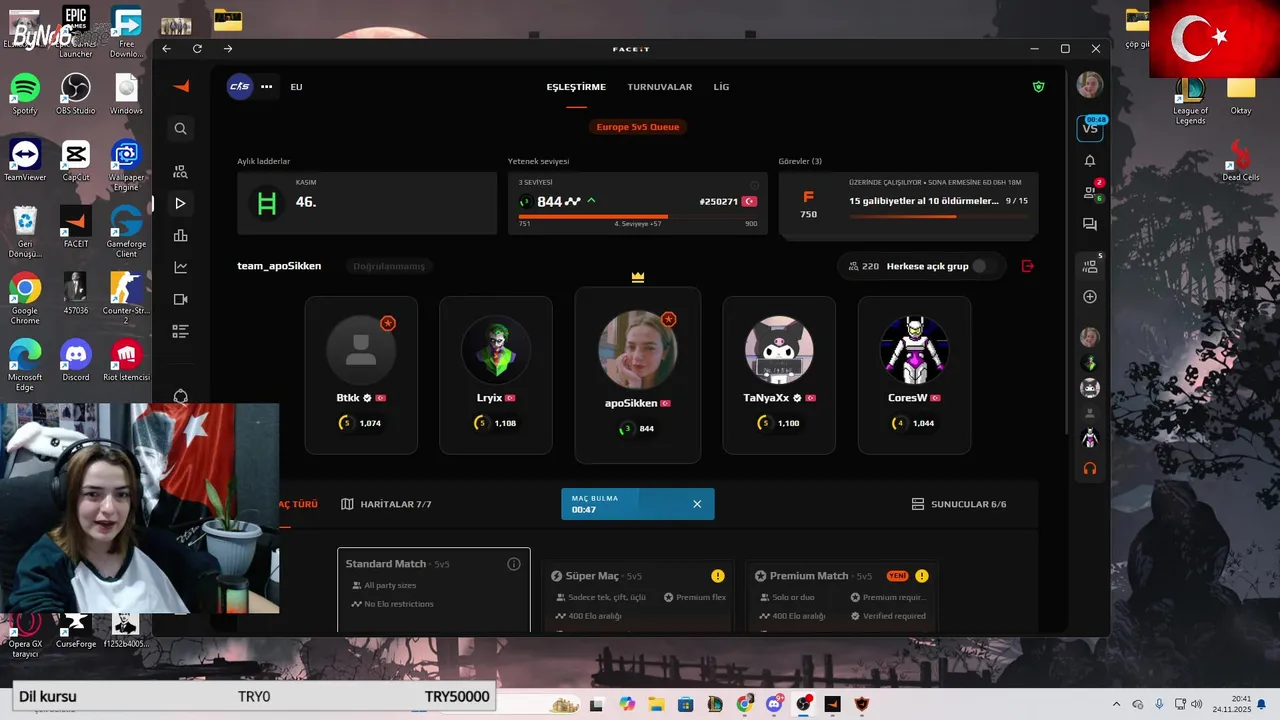
Task: Open the profile avatar in the right sidebar
Action: coord(1089,85)
